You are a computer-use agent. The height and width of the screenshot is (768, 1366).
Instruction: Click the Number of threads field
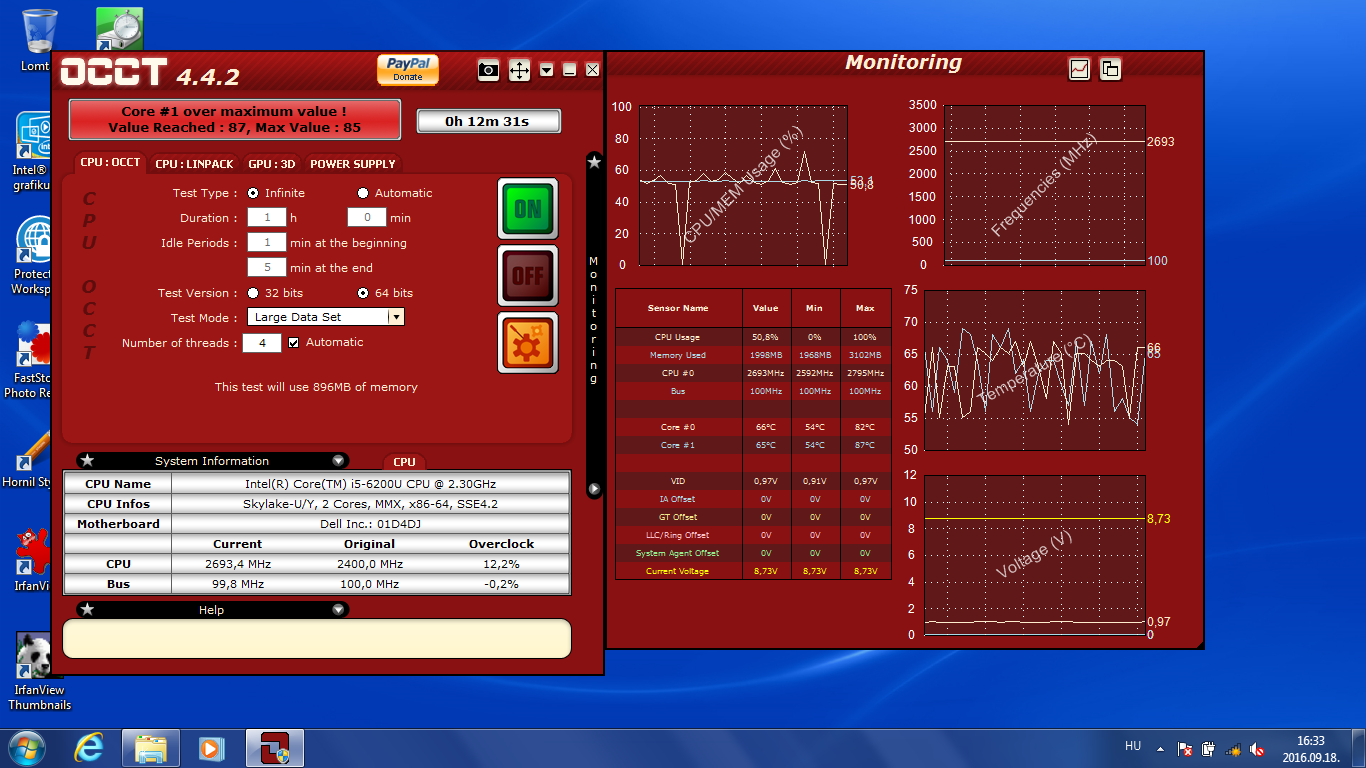pyautogui.click(x=262, y=342)
